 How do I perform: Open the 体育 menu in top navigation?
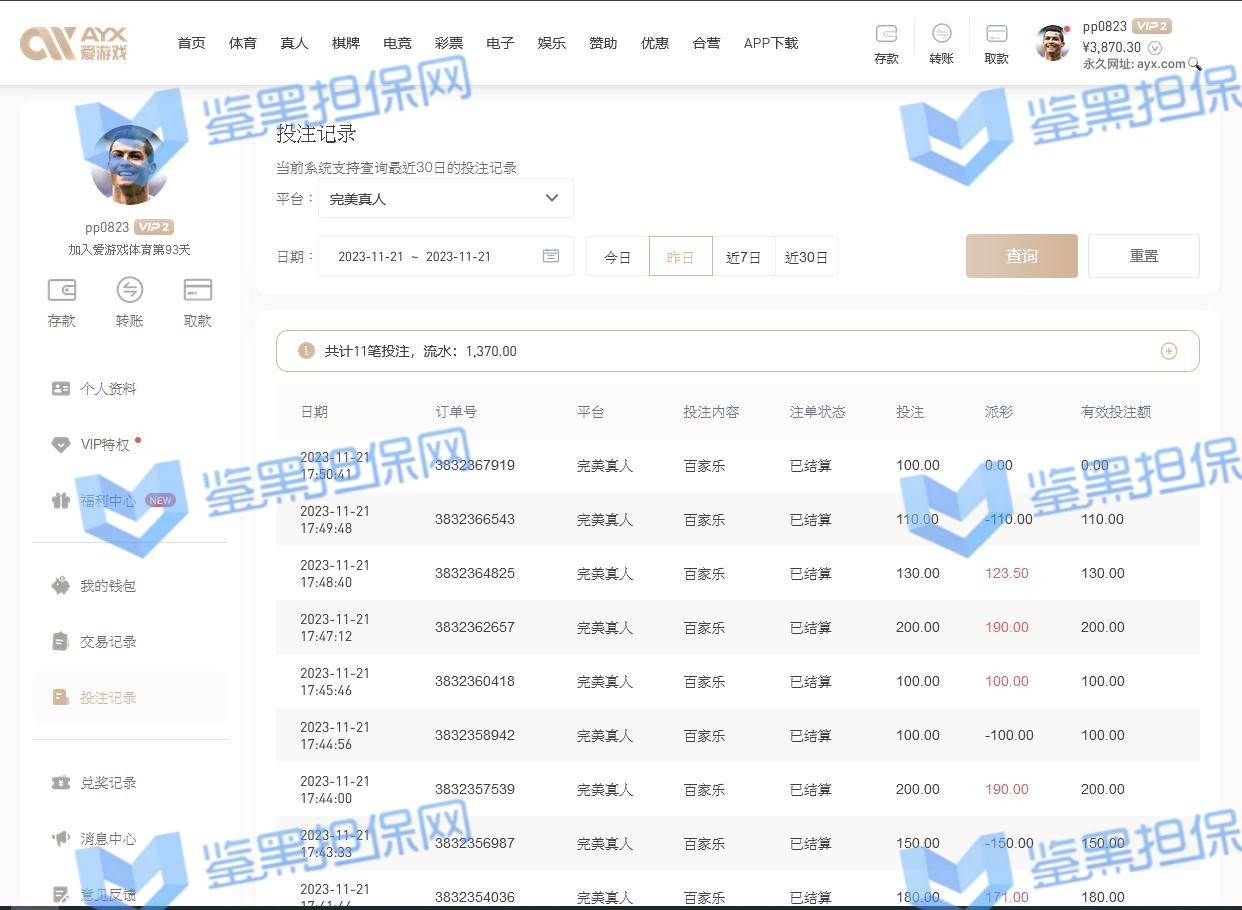coord(243,43)
